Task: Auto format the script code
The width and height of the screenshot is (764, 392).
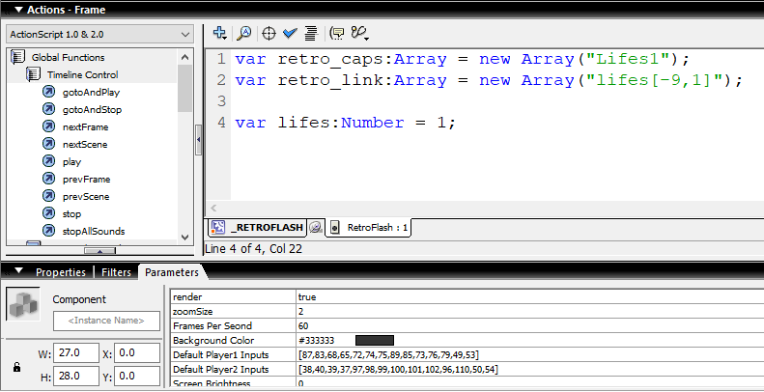Action: (311, 33)
